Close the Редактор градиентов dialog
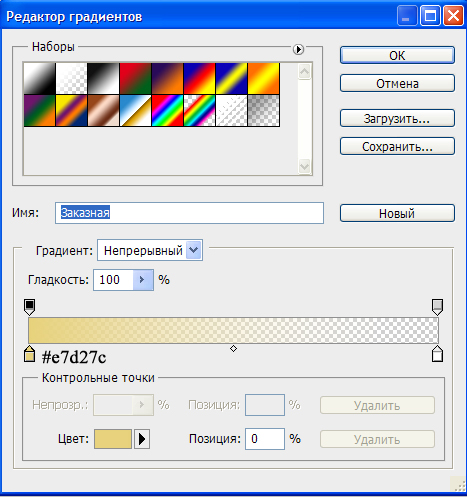Image resolution: width=467 pixels, height=497 pixels. 453,16
